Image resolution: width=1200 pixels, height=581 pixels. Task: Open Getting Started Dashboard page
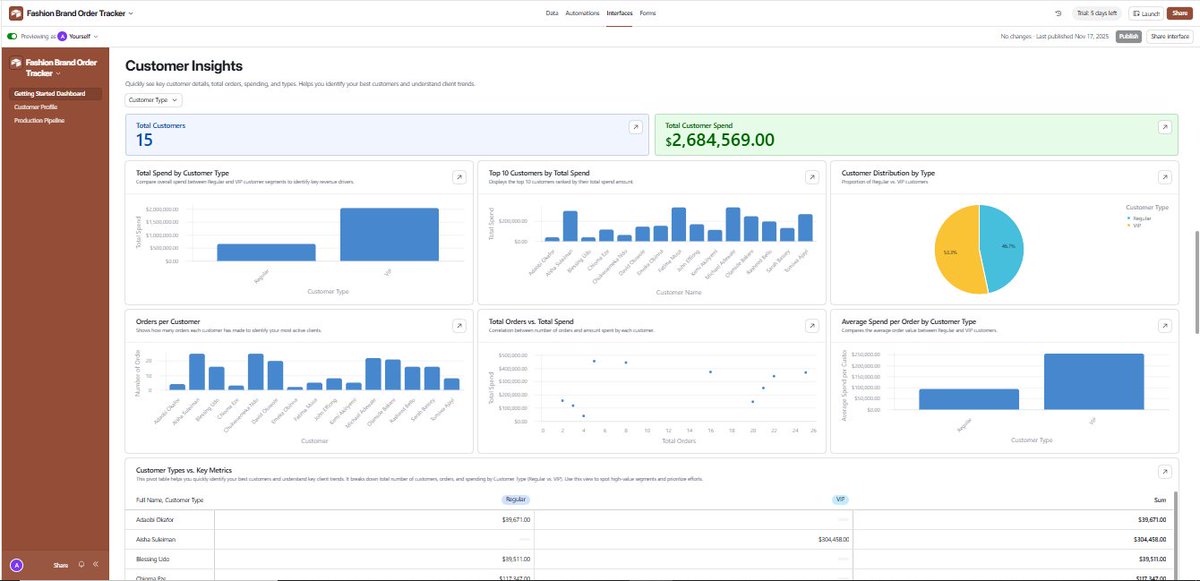coord(57,94)
